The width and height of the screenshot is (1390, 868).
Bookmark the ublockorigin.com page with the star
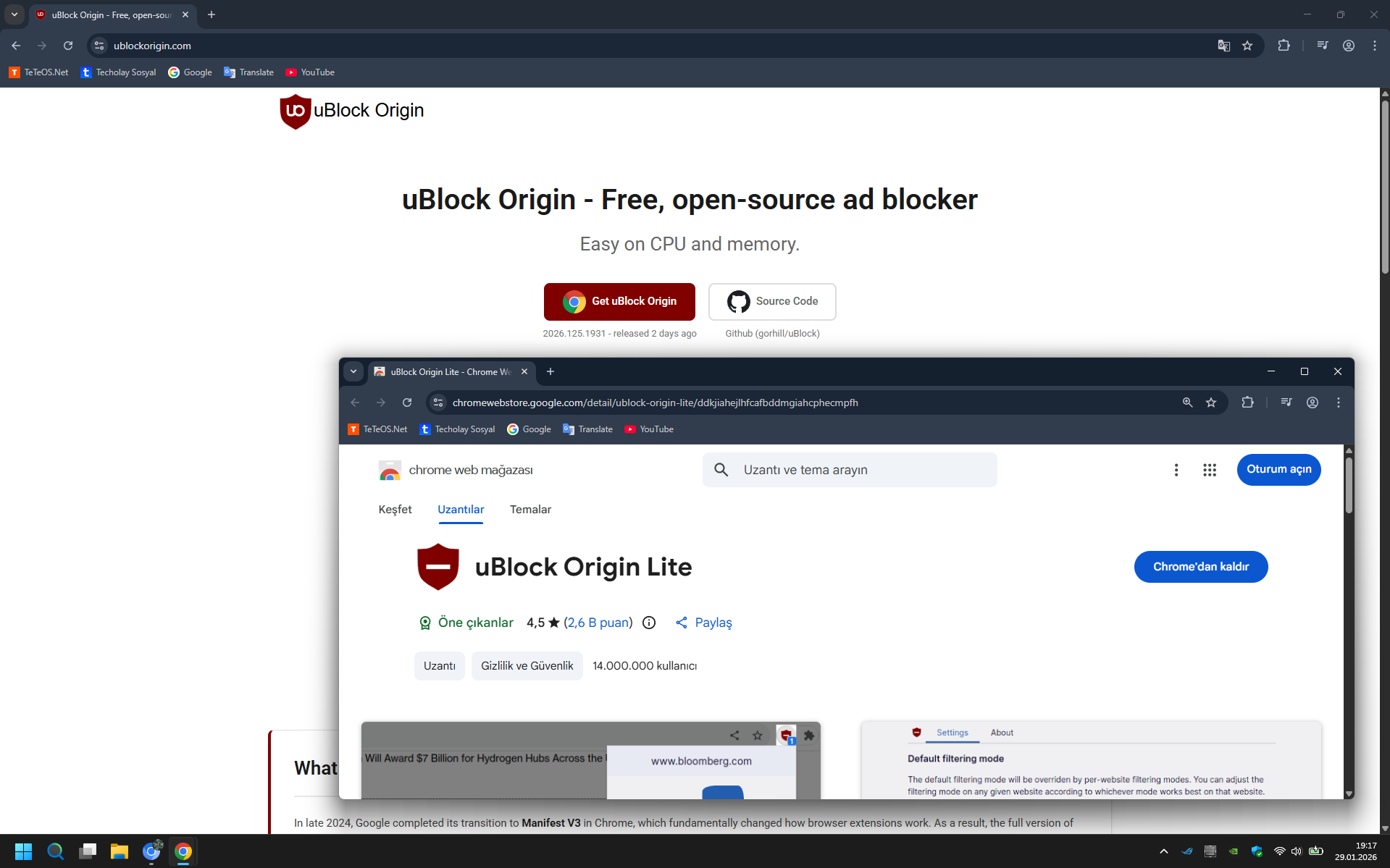click(1247, 46)
